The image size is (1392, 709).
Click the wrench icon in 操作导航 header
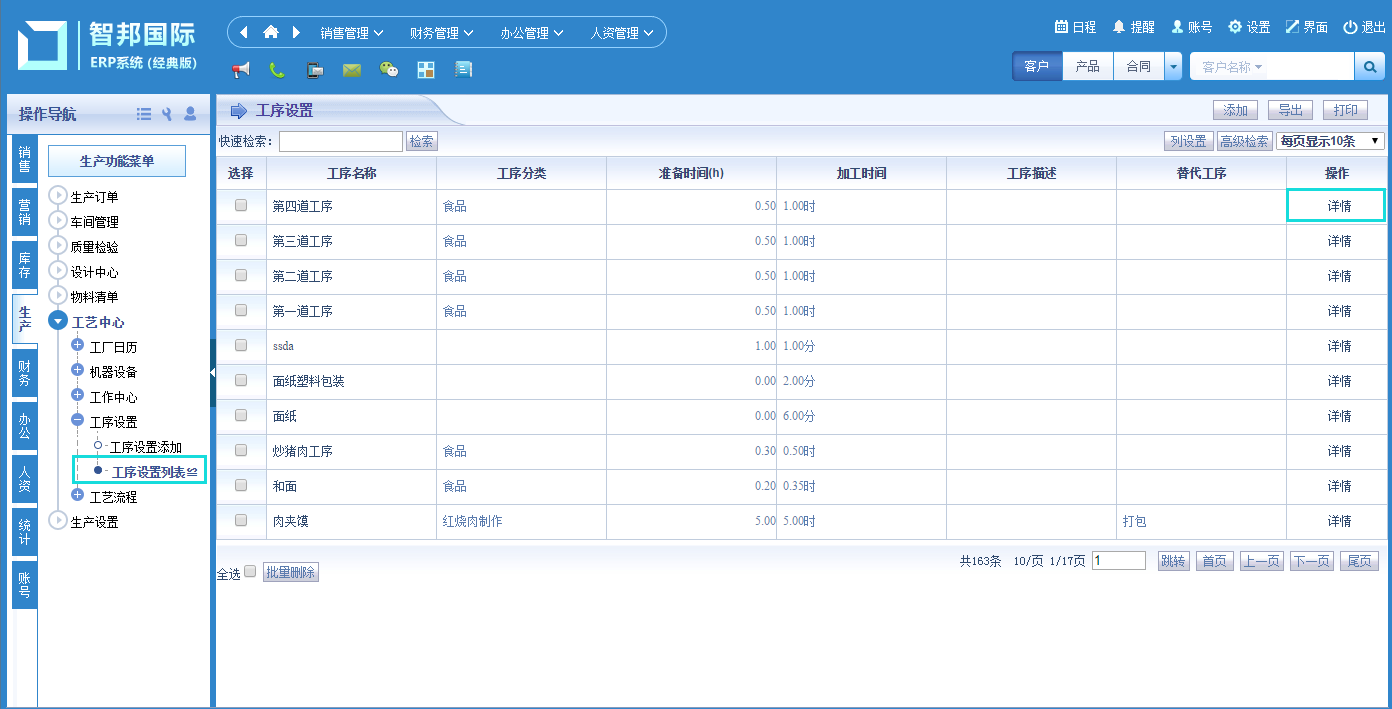point(167,114)
